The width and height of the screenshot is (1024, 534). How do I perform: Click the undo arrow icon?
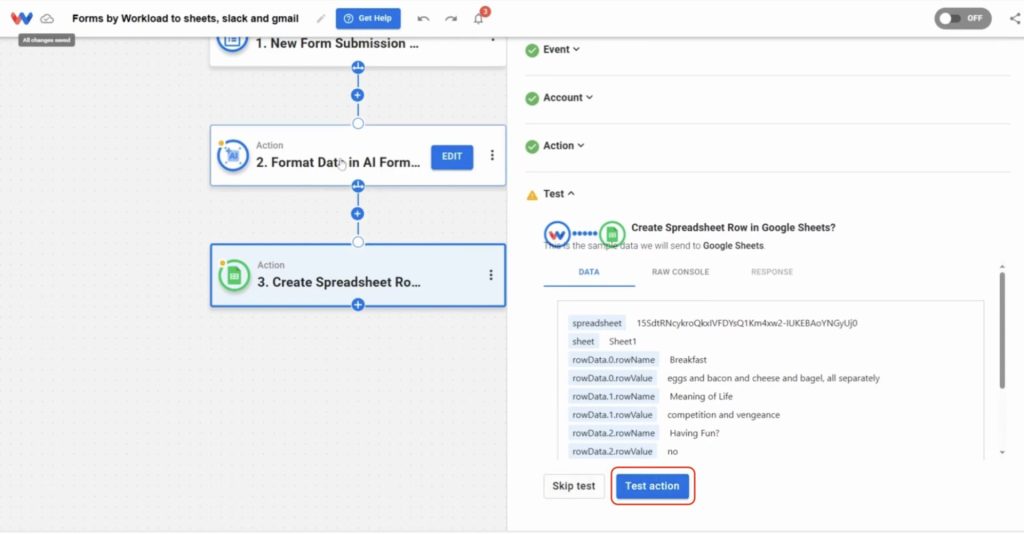(423, 18)
